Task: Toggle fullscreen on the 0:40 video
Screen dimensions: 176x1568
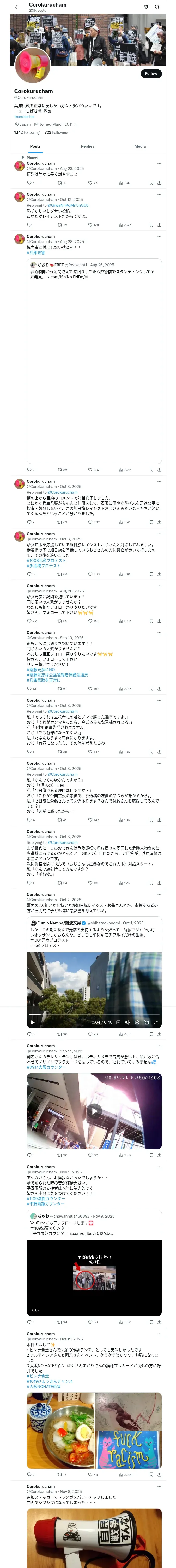Action: pyautogui.click(x=155, y=1022)
